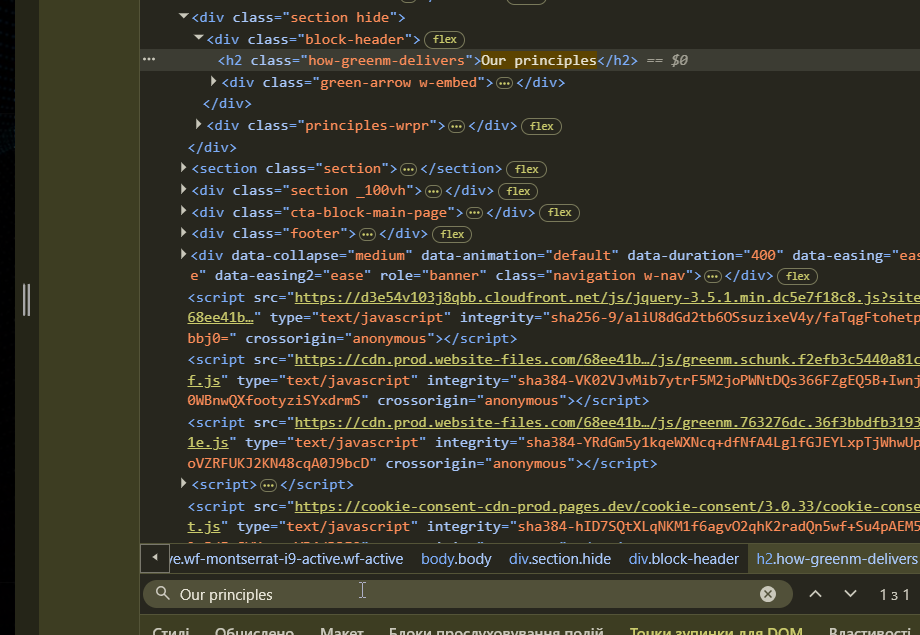The height and width of the screenshot is (635, 920).
Task: Open actions menu dots beside h2 row
Action: point(149,59)
